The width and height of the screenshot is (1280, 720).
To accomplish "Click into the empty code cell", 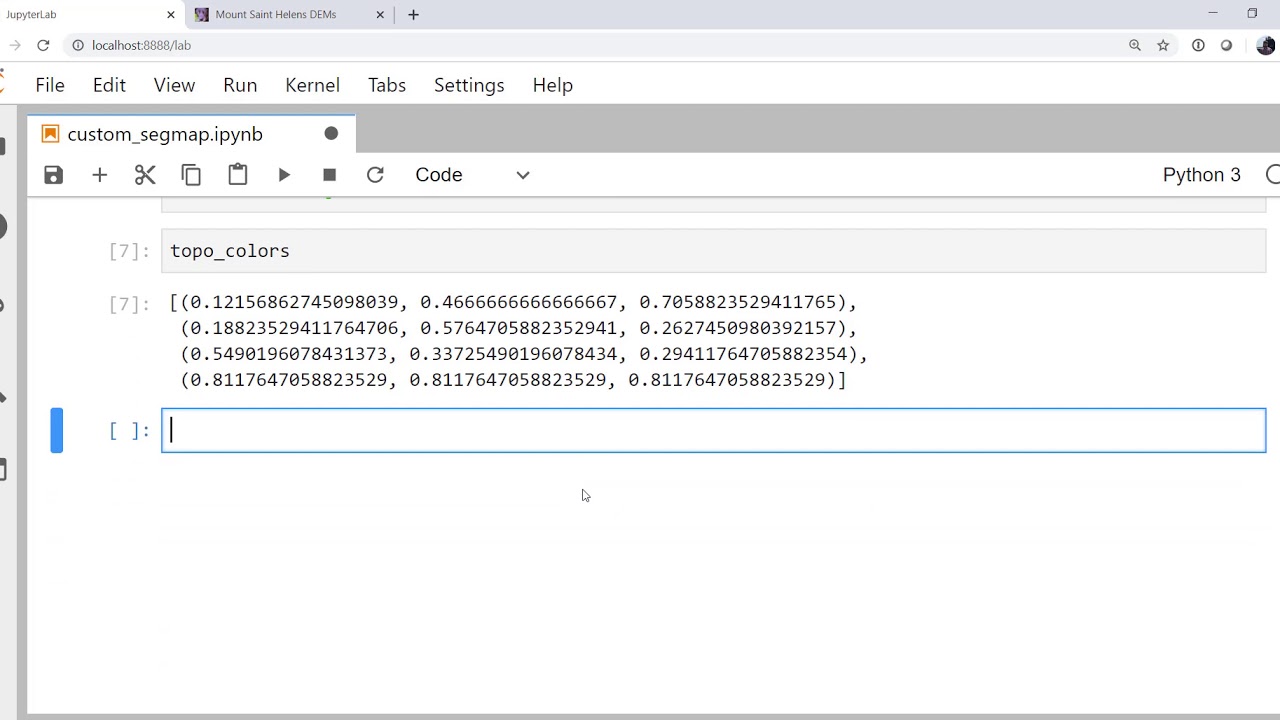I will click(x=712, y=431).
